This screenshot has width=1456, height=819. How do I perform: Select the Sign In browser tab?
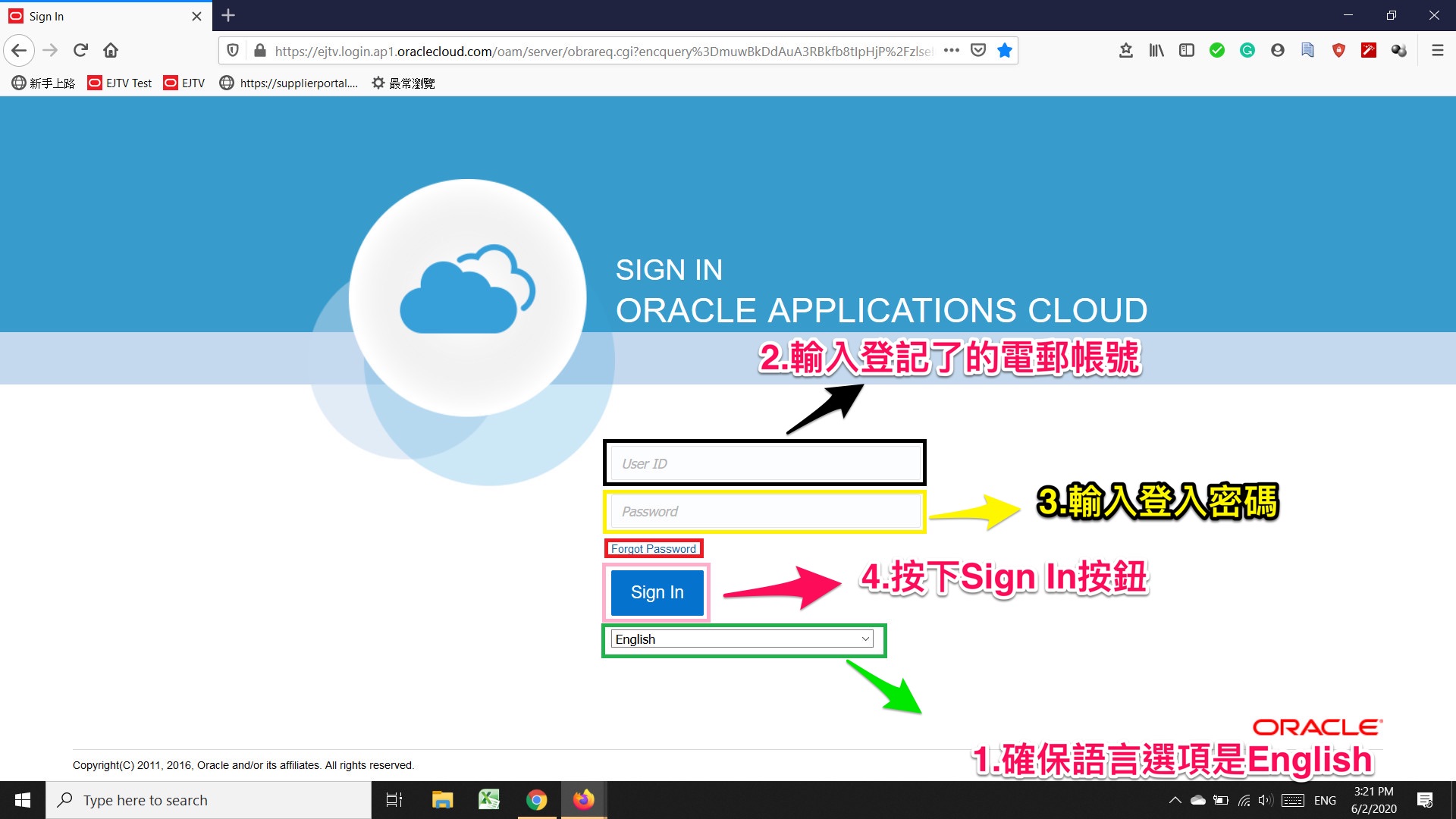[x=106, y=16]
